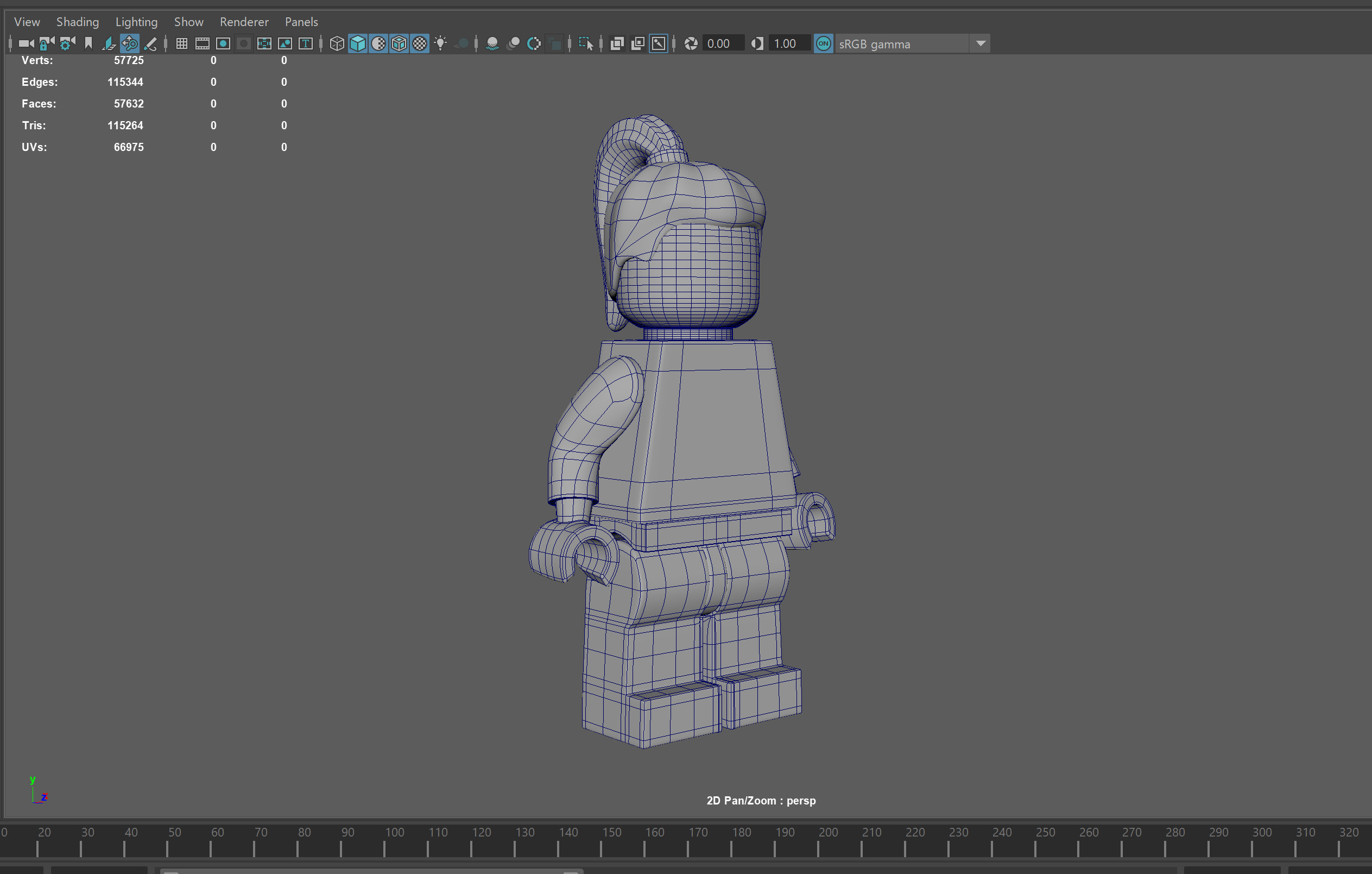Select the Grease Pencil icon
Image resolution: width=1372 pixels, height=874 pixels.
tap(150, 43)
